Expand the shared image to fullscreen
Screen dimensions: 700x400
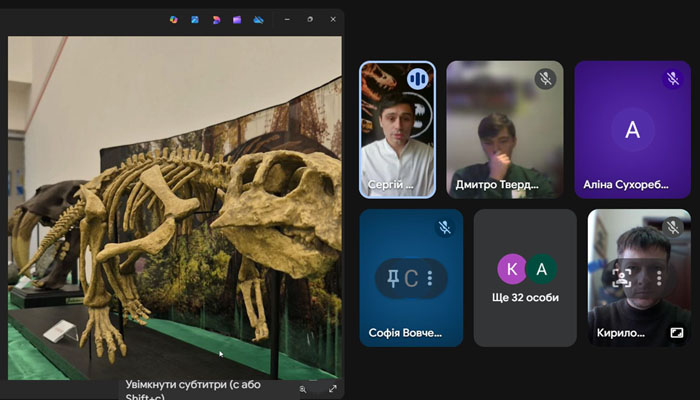[x=333, y=389]
